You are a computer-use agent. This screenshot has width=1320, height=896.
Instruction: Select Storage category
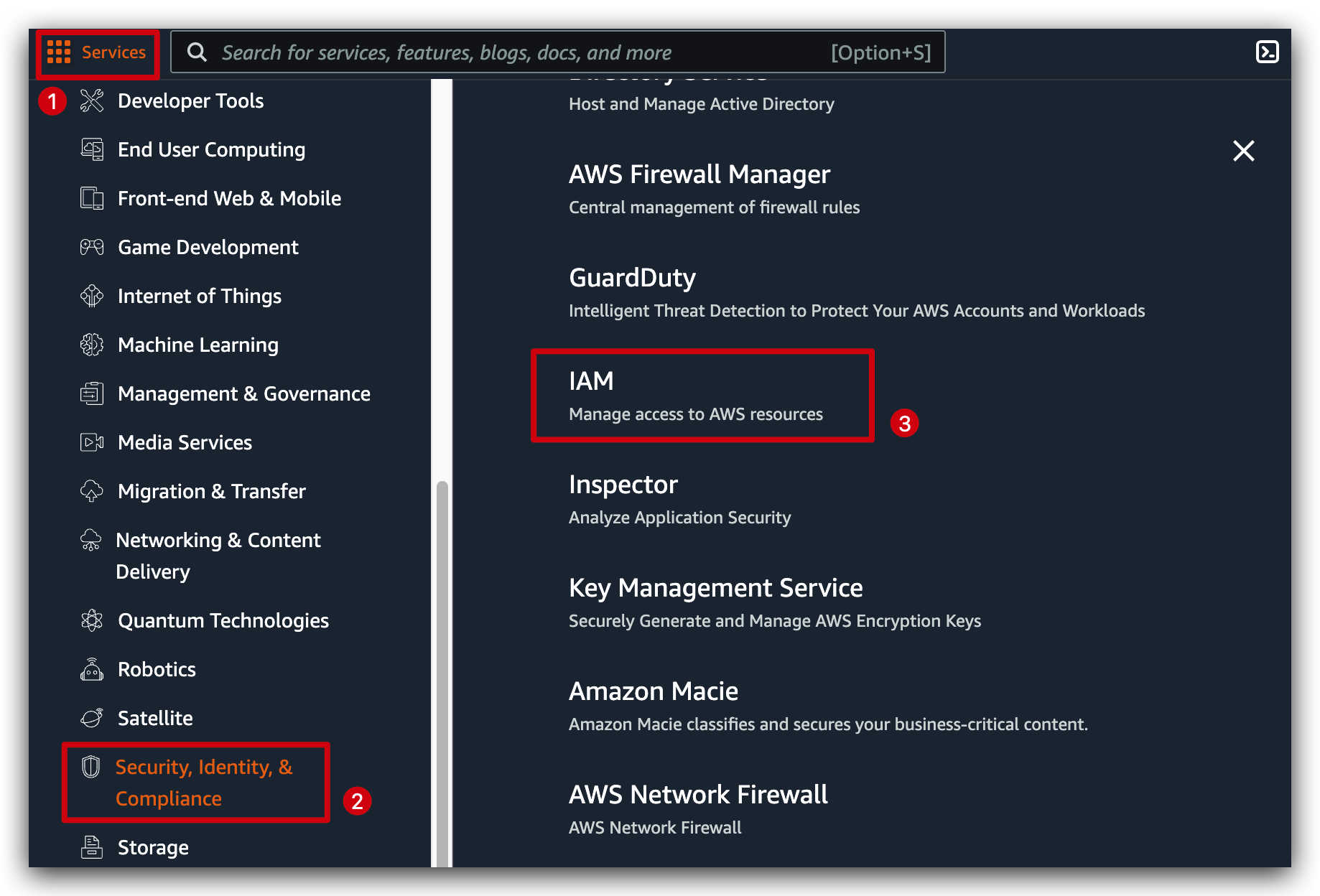[x=153, y=847]
